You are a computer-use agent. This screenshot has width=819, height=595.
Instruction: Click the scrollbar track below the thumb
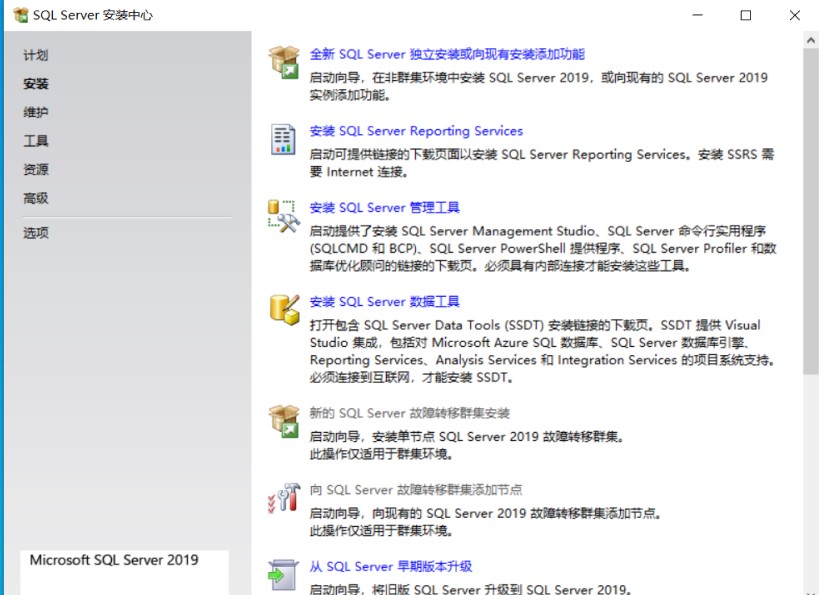click(811, 484)
